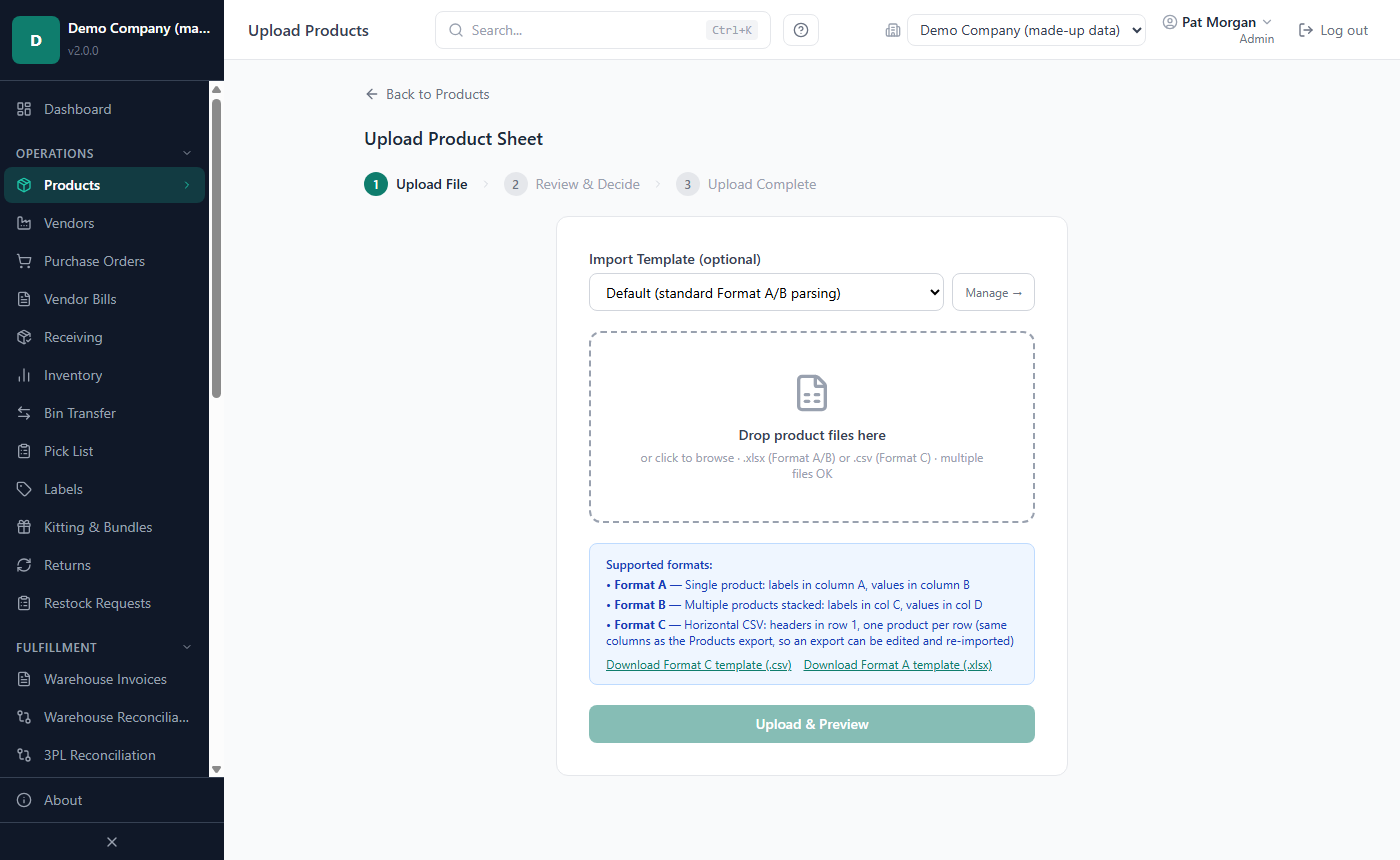This screenshot has width=1400, height=860.
Task: Select the Upload File step
Action: [x=416, y=184]
